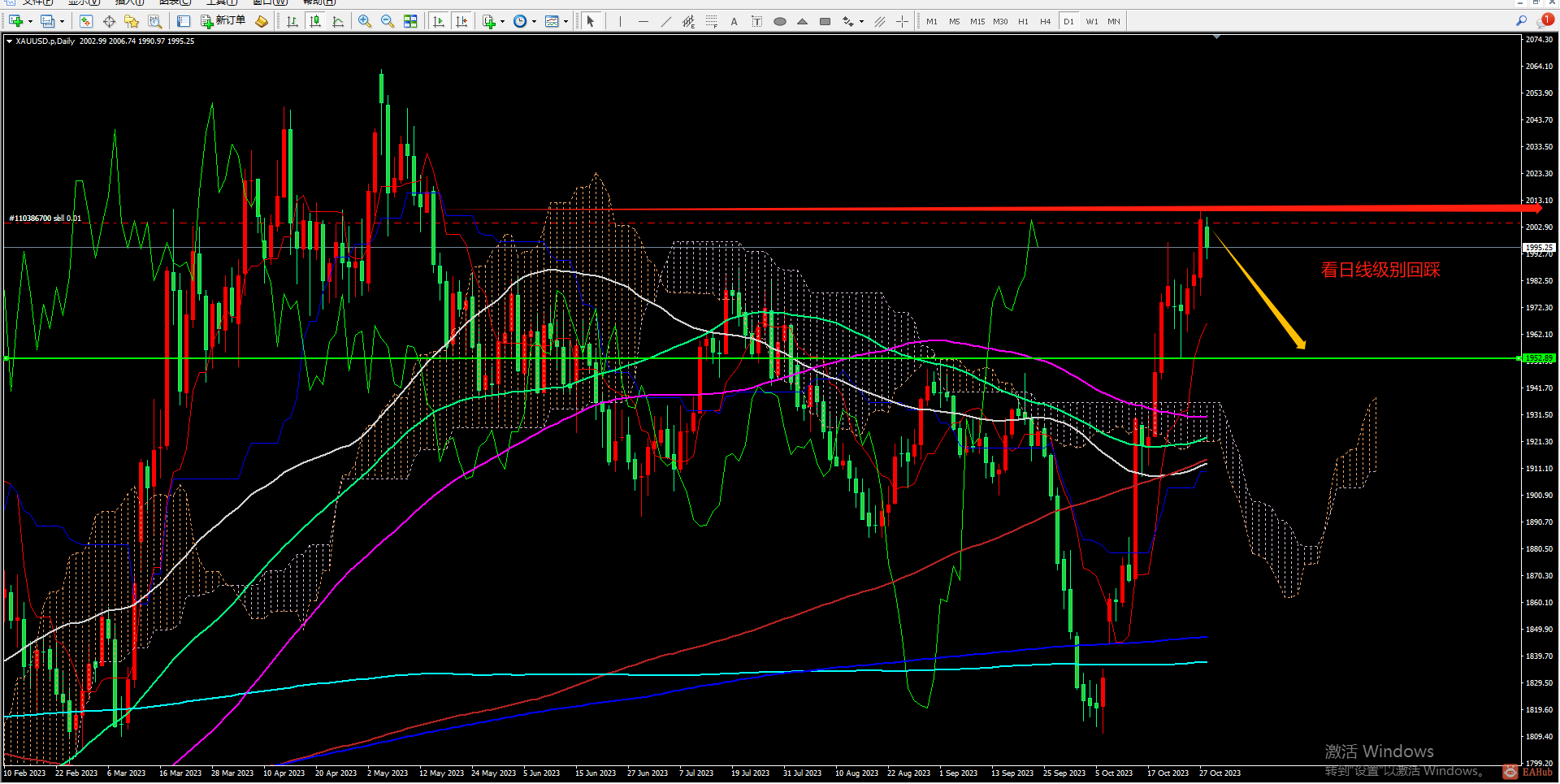Image resolution: width=1560 pixels, height=784 pixels.
Task: Open the Data Window crosshair icon
Action: point(109,21)
